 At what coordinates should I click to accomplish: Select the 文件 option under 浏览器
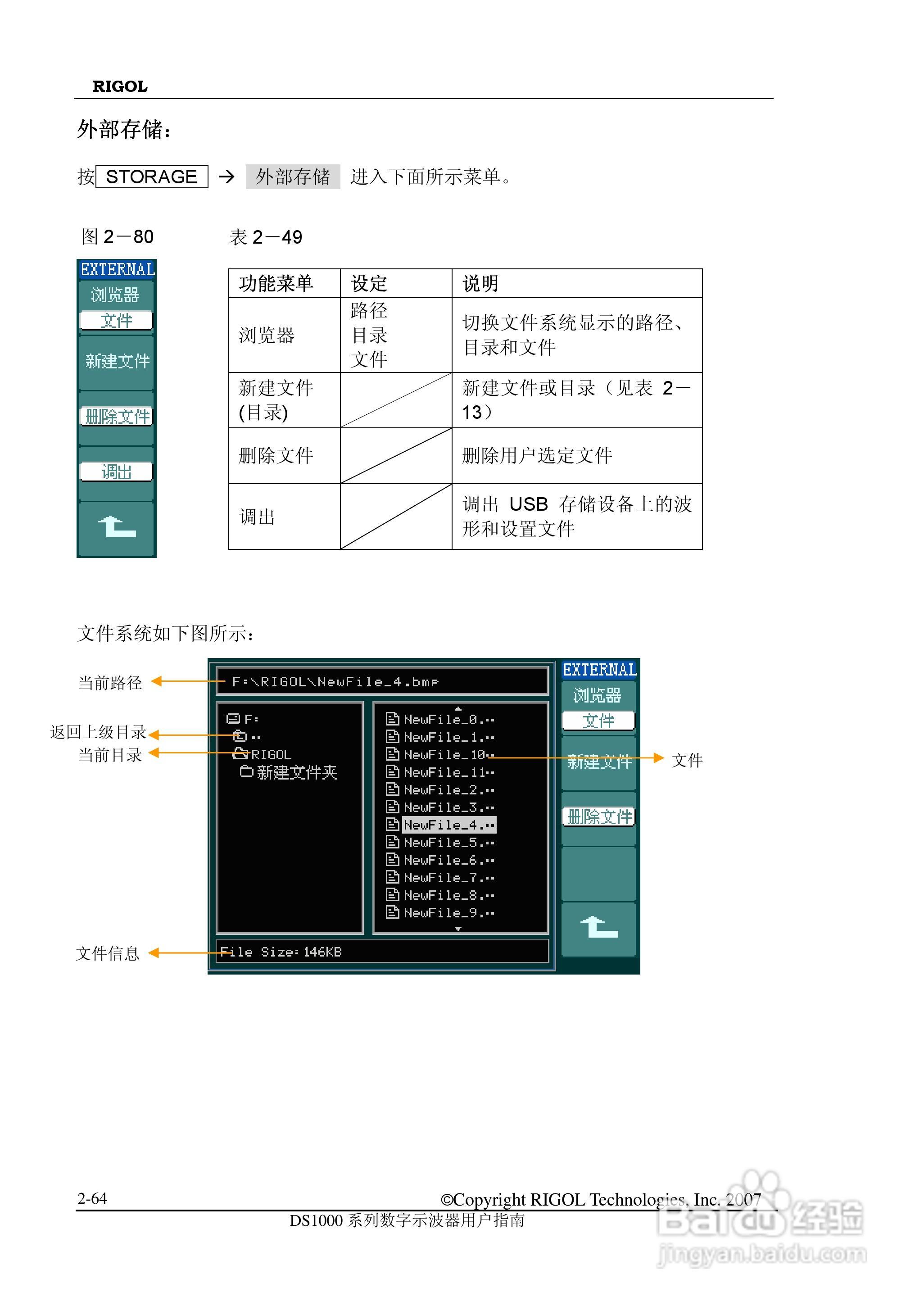coord(117,320)
